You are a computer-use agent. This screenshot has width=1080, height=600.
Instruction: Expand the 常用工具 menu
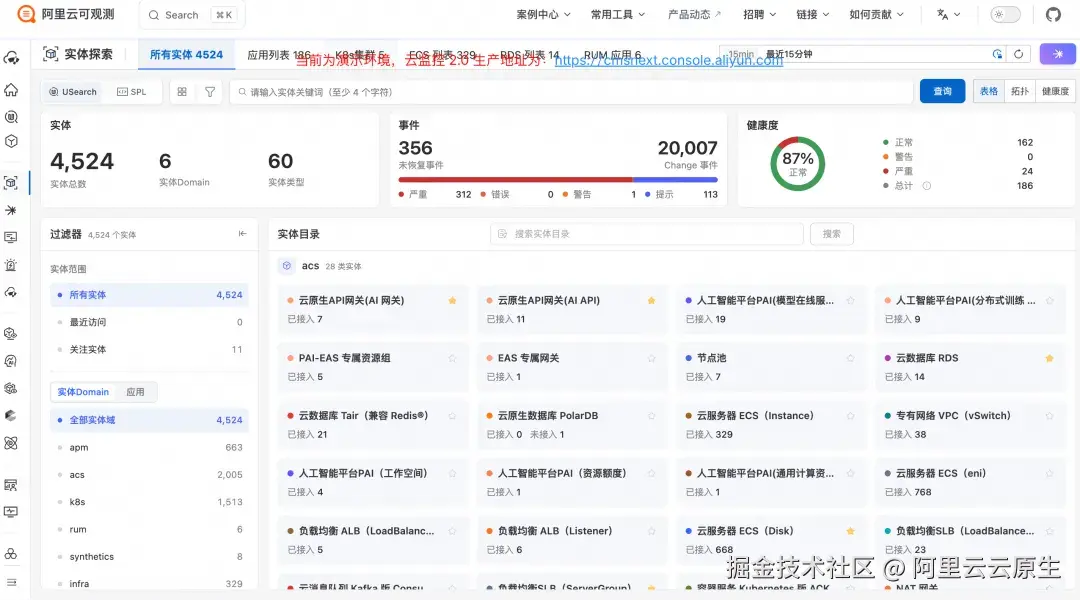[618, 14]
